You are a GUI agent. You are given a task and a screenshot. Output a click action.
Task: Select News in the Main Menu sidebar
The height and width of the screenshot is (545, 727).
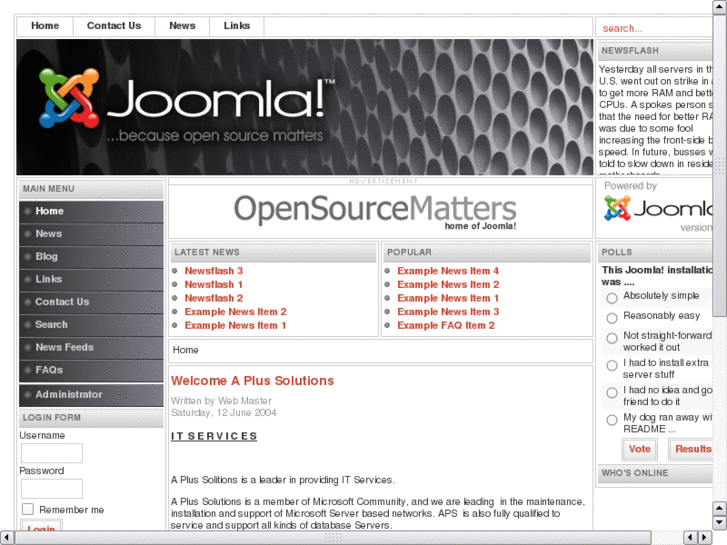pyautogui.click(x=91, y=234)
